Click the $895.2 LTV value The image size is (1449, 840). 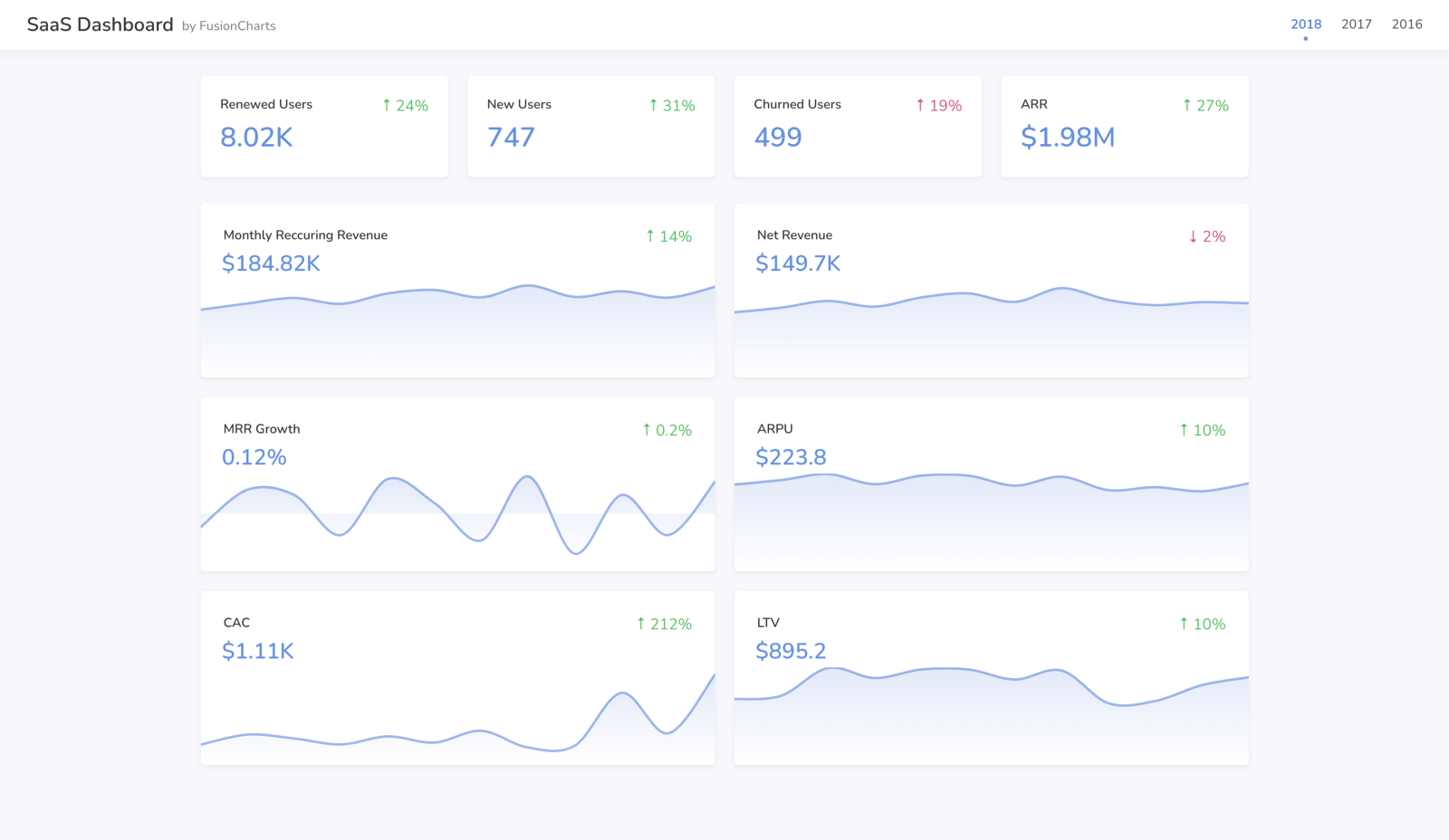791,651
